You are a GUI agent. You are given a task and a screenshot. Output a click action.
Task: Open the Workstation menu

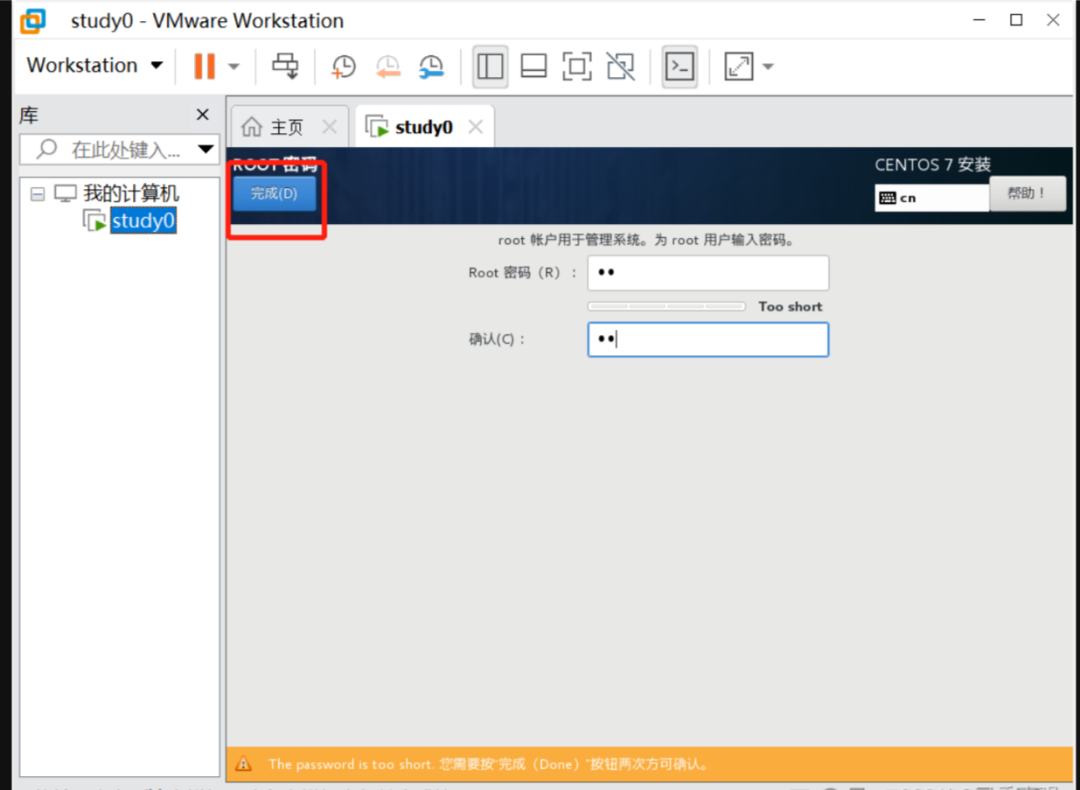[x=94, y=65]
